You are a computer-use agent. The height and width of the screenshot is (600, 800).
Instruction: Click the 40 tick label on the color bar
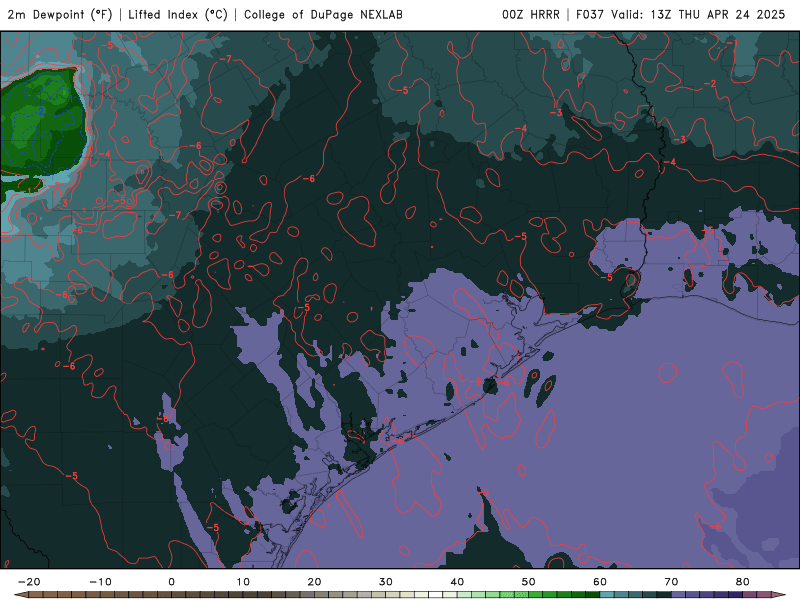[x=457, y=582]
